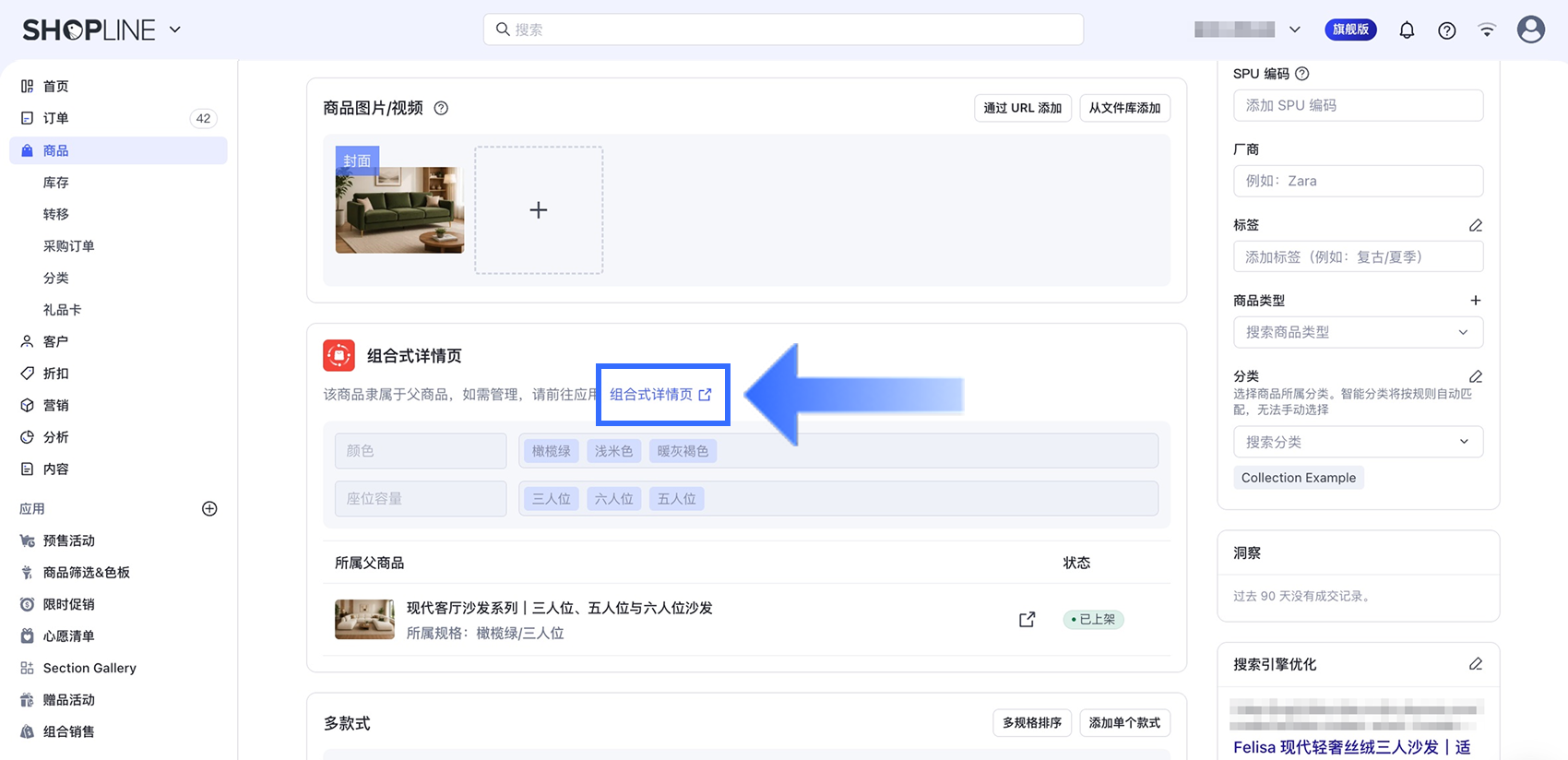
Task: Expand the SHOPLINE store switcher chevron
Action: click(175, 30)
